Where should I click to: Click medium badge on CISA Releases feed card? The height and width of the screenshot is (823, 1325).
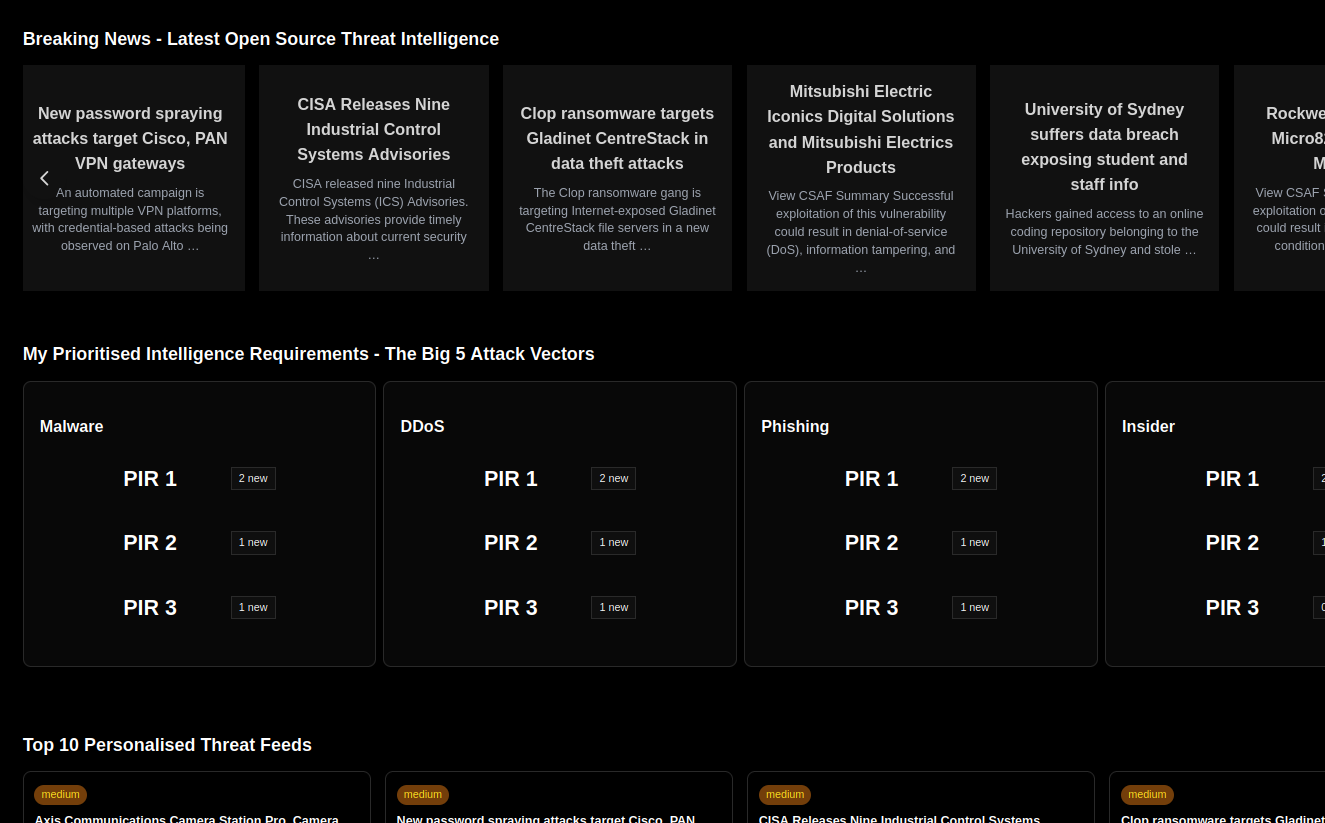click(x=785, y=795)
